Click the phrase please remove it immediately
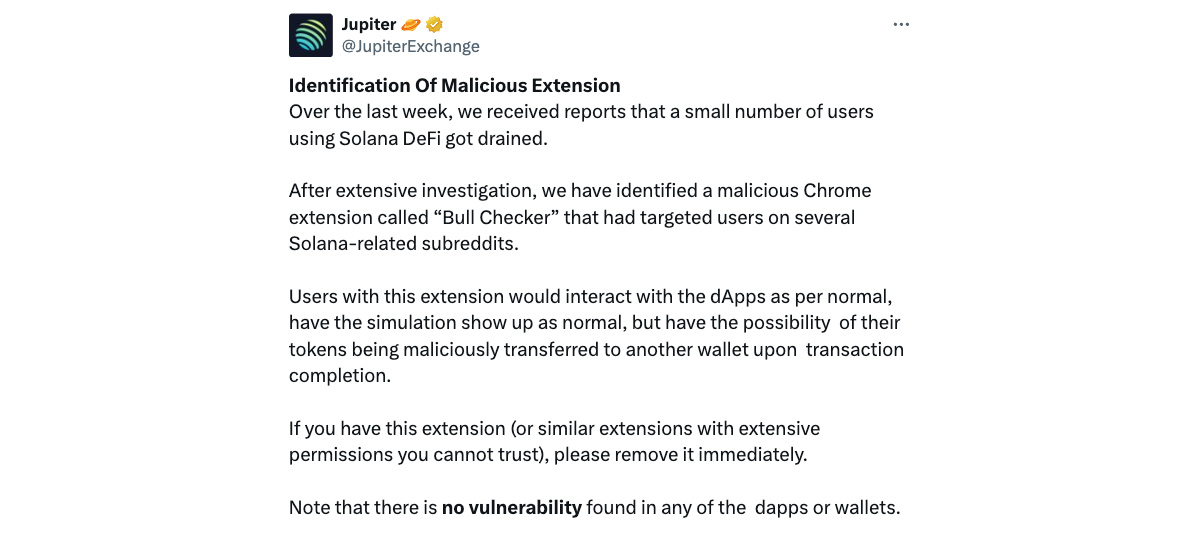Image resolution: width=1200 pixels, height=542 pixels. pos(680,455)
